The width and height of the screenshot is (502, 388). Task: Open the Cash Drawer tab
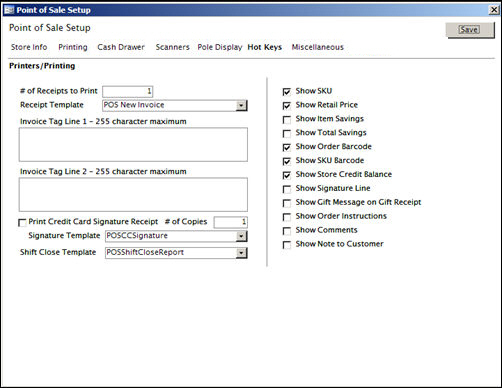point(121,47)
